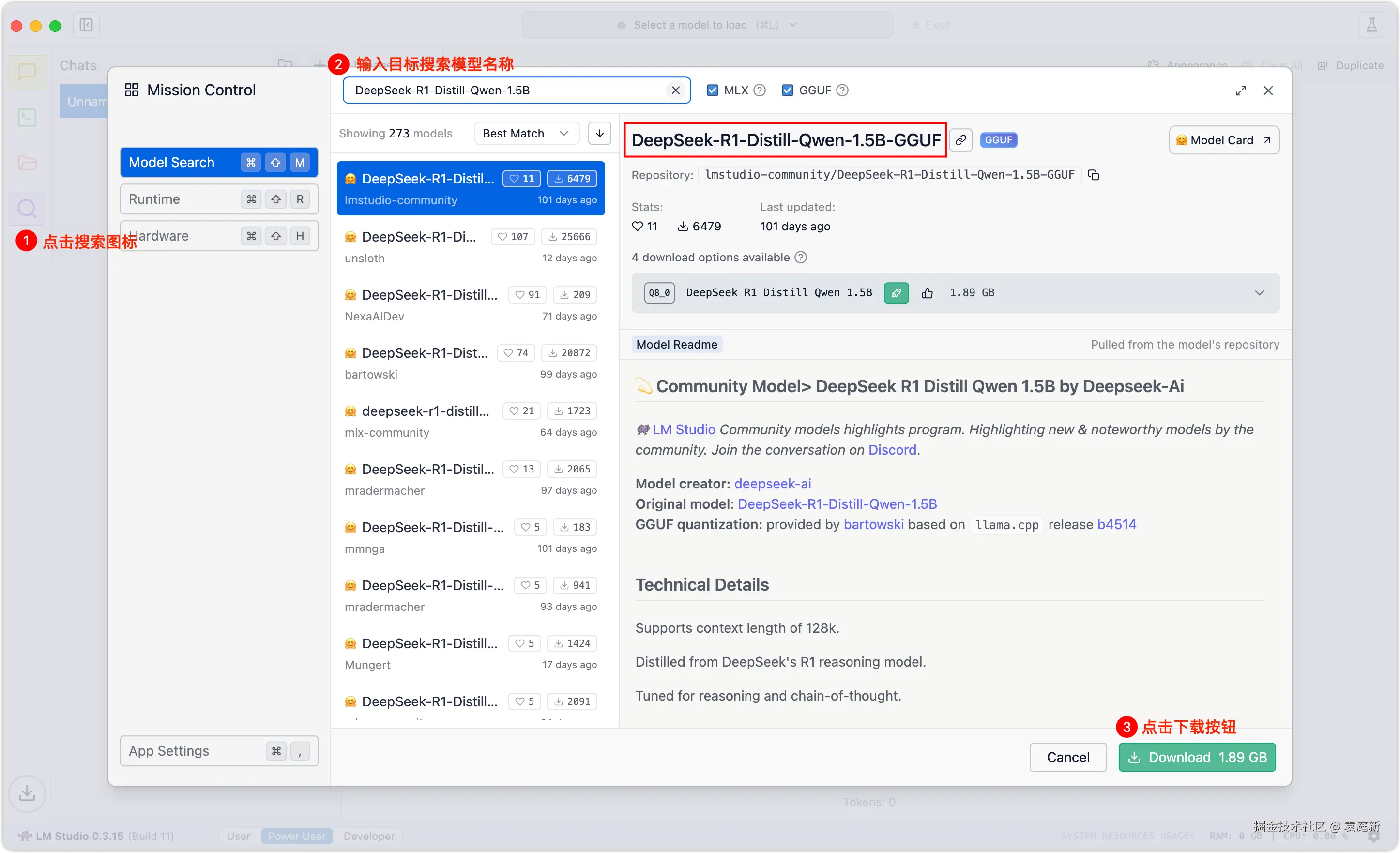Toggle the sidebar panel icon in title bar
Image resolution: width=1400 pixels, height=853 pixels.
pyautogui.click(x=86, y=25)
